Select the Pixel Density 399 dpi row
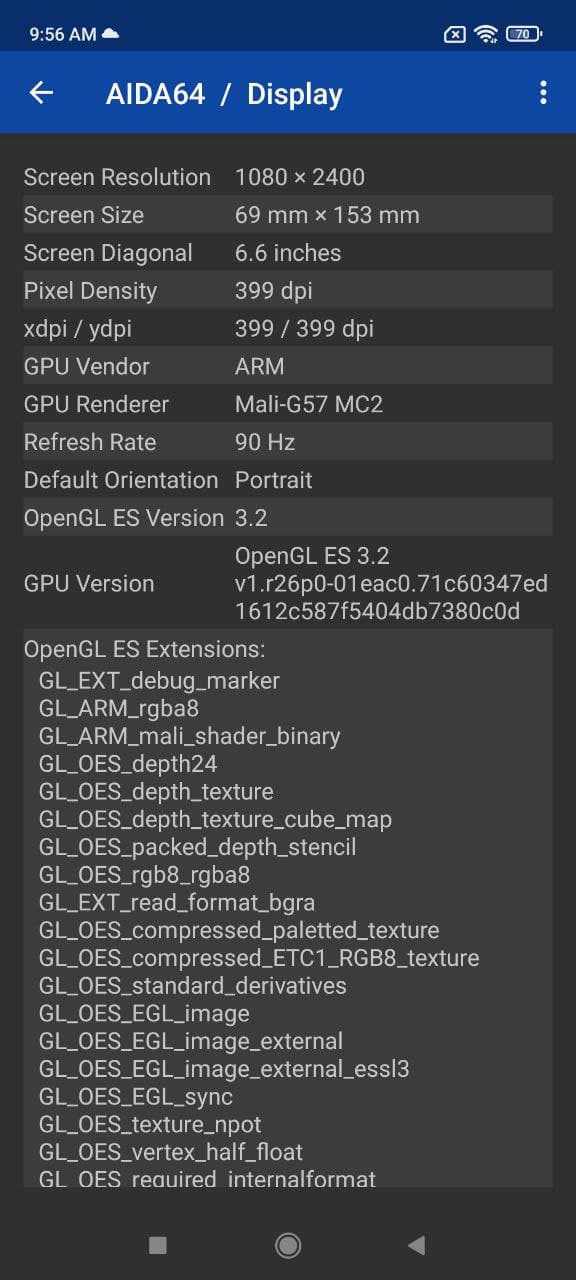Screen dimensions: 576x1280 click(x=288, y=291)
